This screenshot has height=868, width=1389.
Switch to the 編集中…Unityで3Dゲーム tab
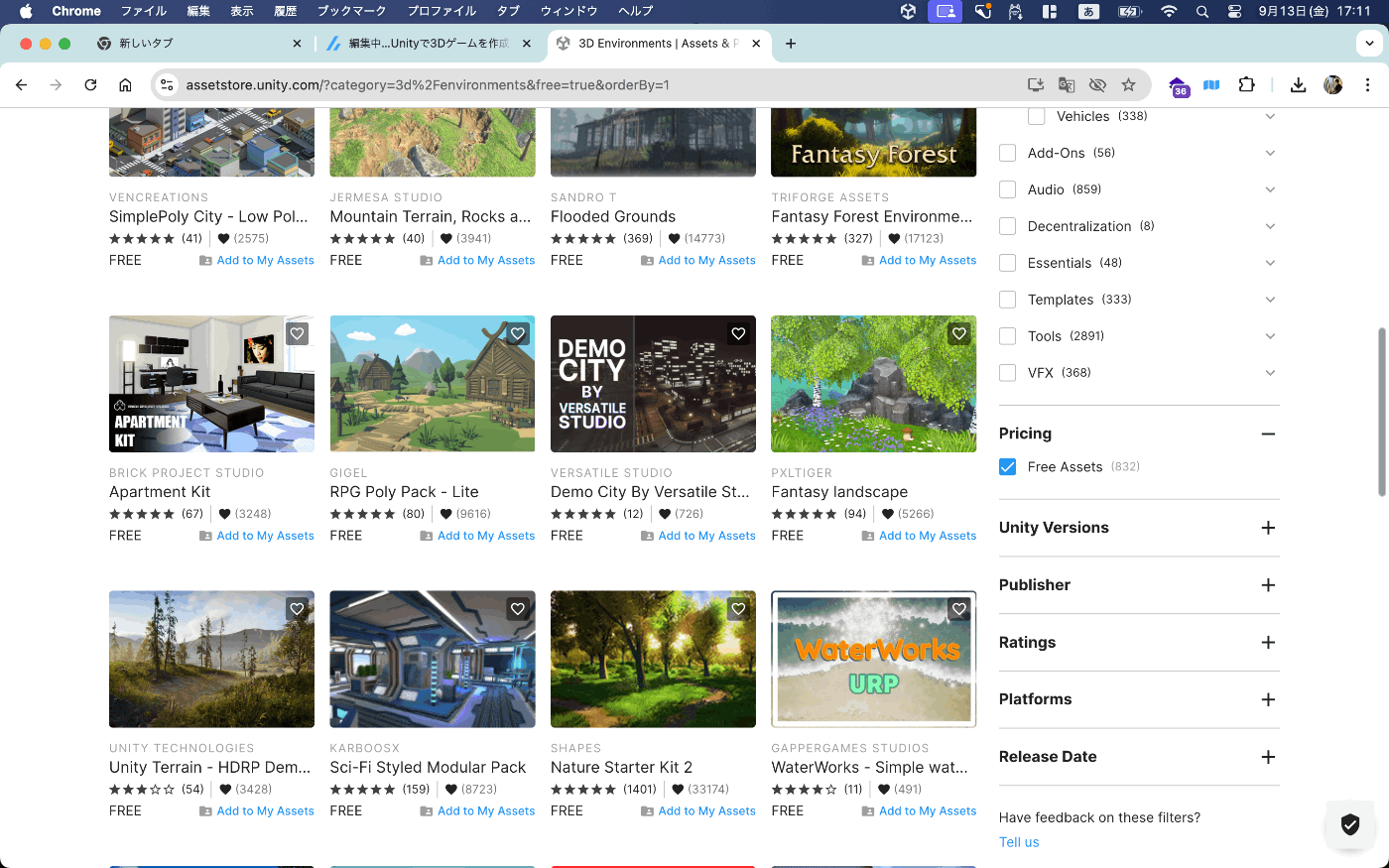coord(429,44)
